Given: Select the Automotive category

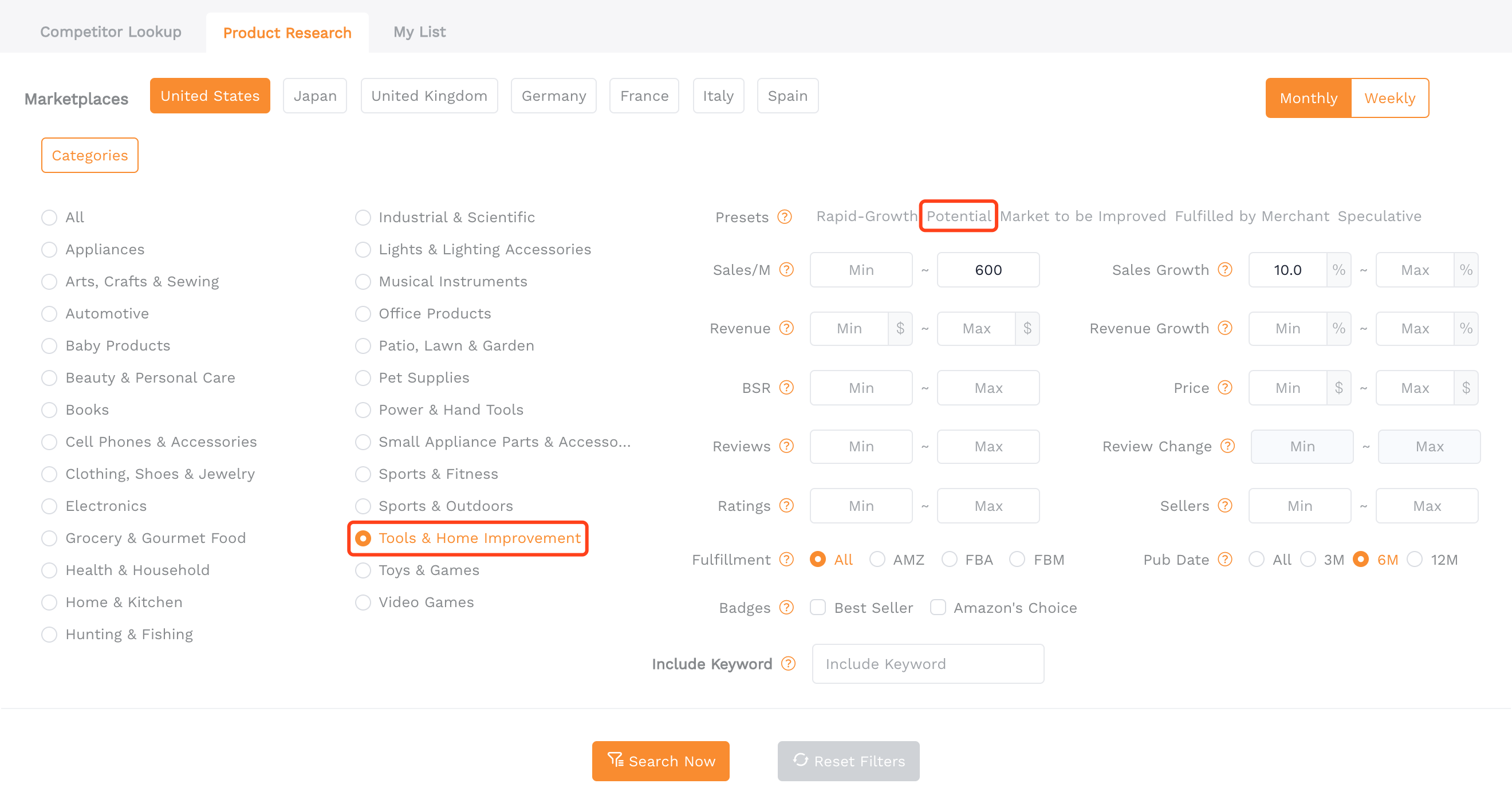Looking at the screenshot, I should coord(49,314).
